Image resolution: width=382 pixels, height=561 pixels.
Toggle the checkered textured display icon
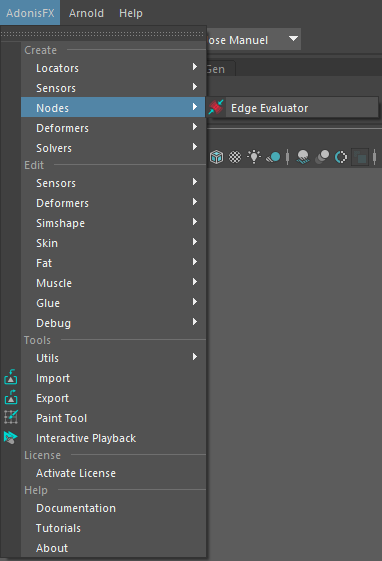[235, 157]
